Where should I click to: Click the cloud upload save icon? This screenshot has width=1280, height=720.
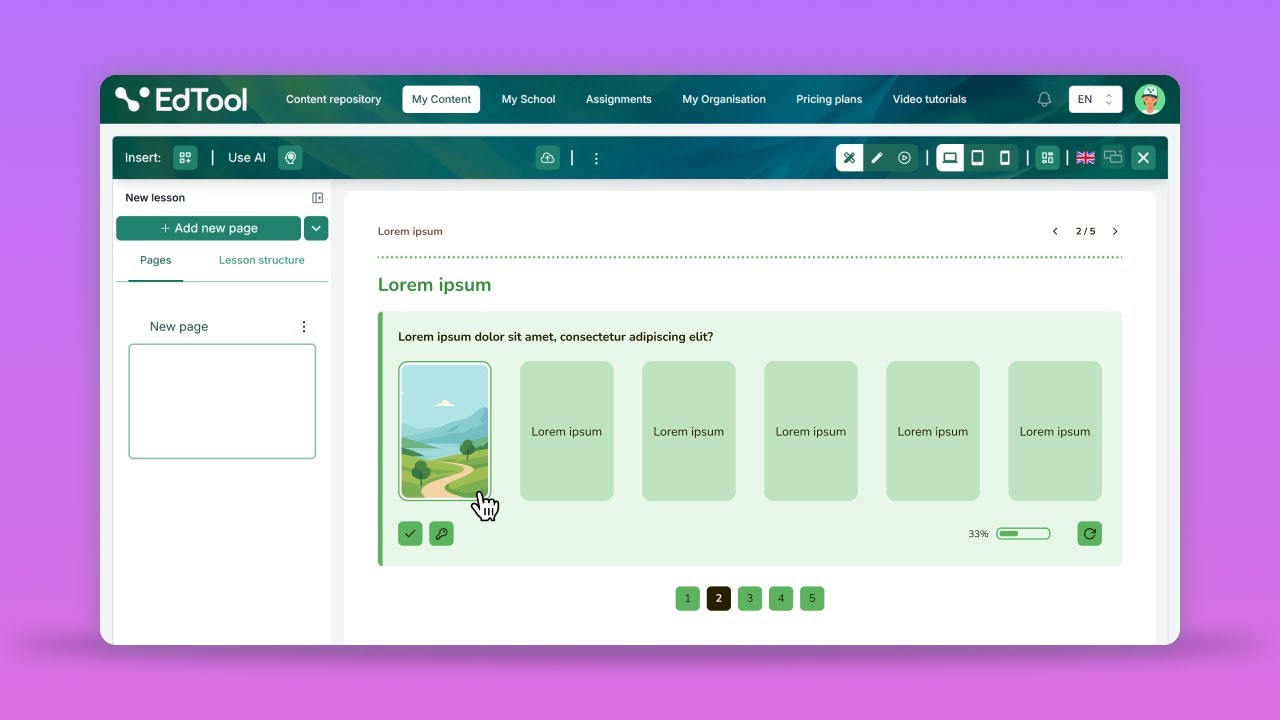547,158
